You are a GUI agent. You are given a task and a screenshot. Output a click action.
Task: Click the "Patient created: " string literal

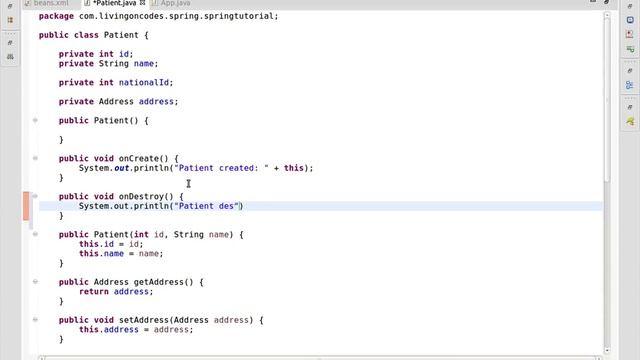[x=222, y=168]
